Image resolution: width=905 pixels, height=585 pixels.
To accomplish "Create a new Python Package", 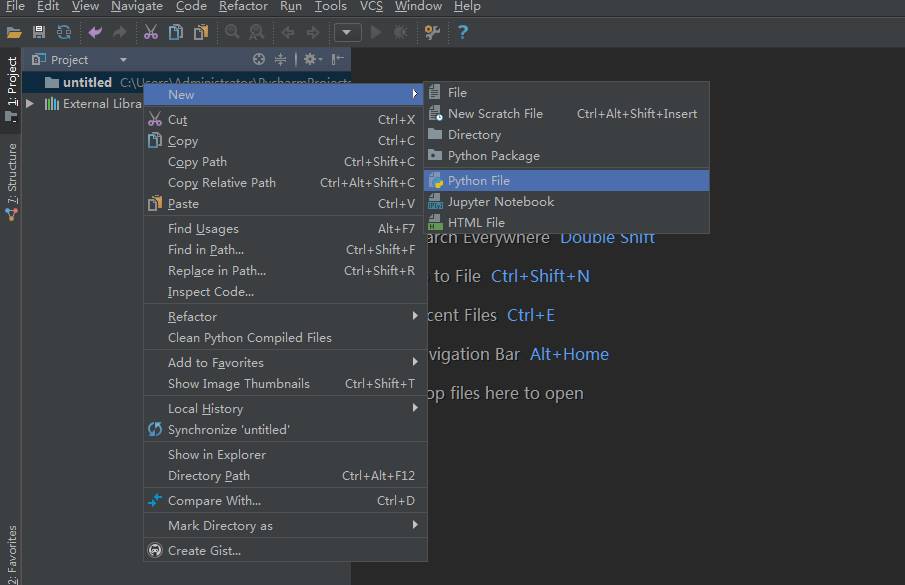I will 566,156.
